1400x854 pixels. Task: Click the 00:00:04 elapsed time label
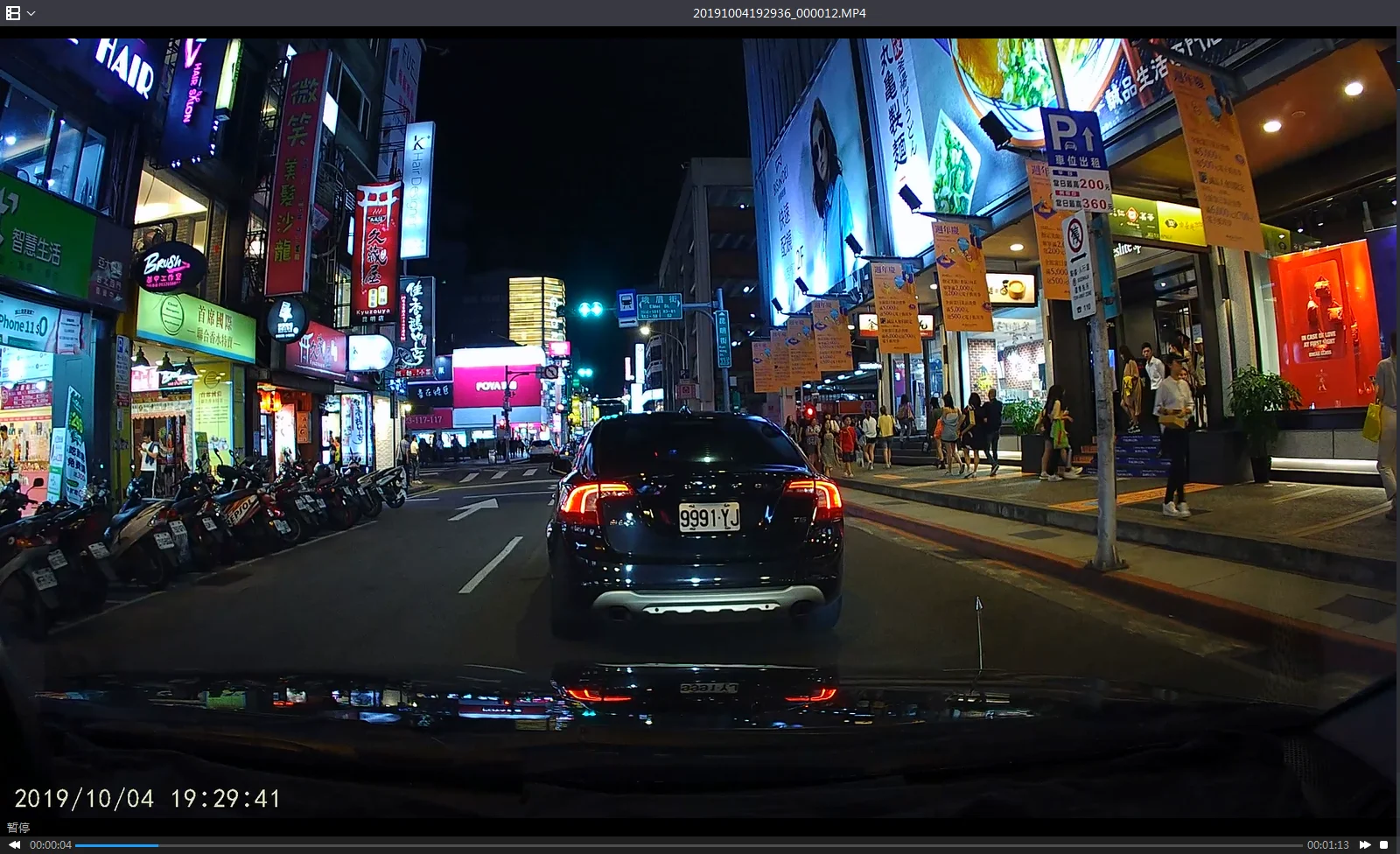click(51, 844)
